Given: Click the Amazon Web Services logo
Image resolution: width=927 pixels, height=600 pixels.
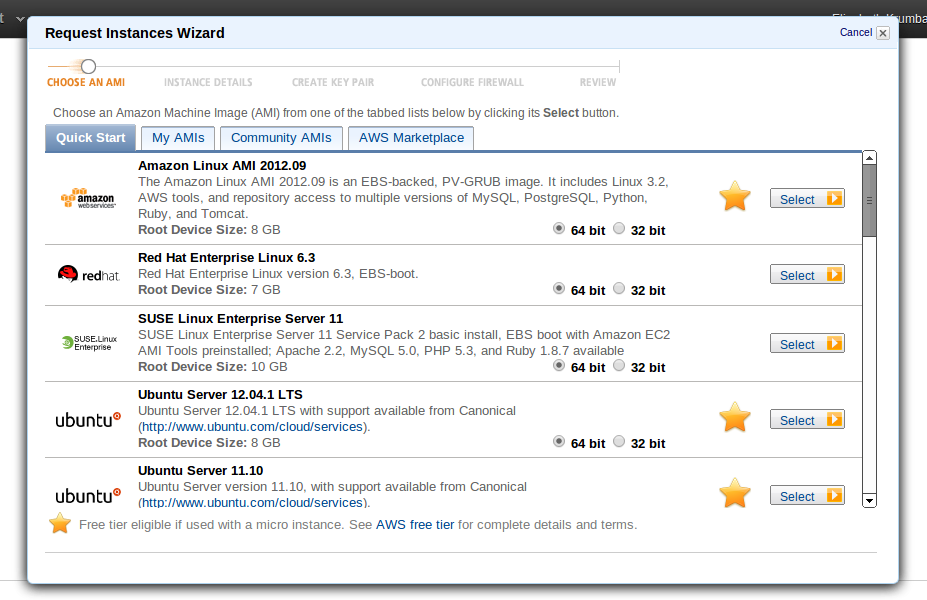Looking at the screenshot, I should coord(88,198).
